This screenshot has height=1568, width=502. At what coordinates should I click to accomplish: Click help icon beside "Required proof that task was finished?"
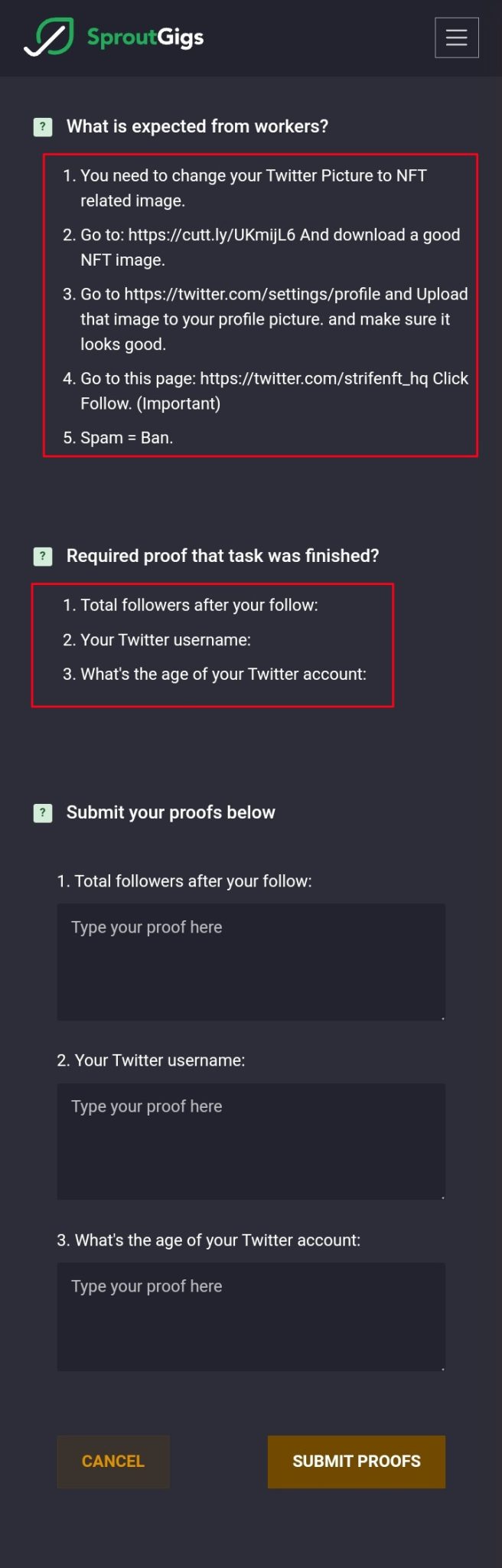tap(43, 557)
